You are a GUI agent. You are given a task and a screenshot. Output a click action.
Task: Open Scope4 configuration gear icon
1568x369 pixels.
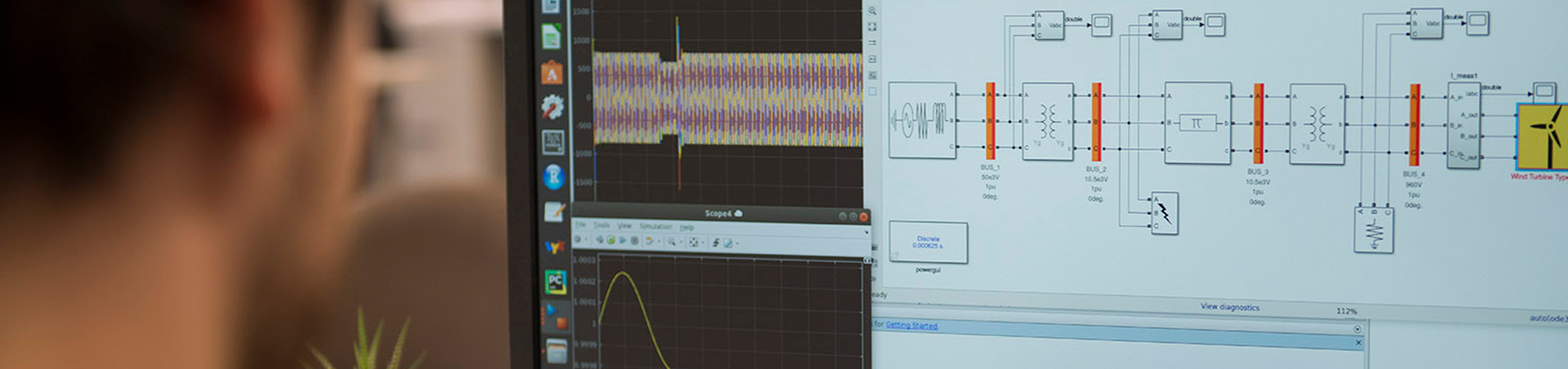tap(578, 239)
